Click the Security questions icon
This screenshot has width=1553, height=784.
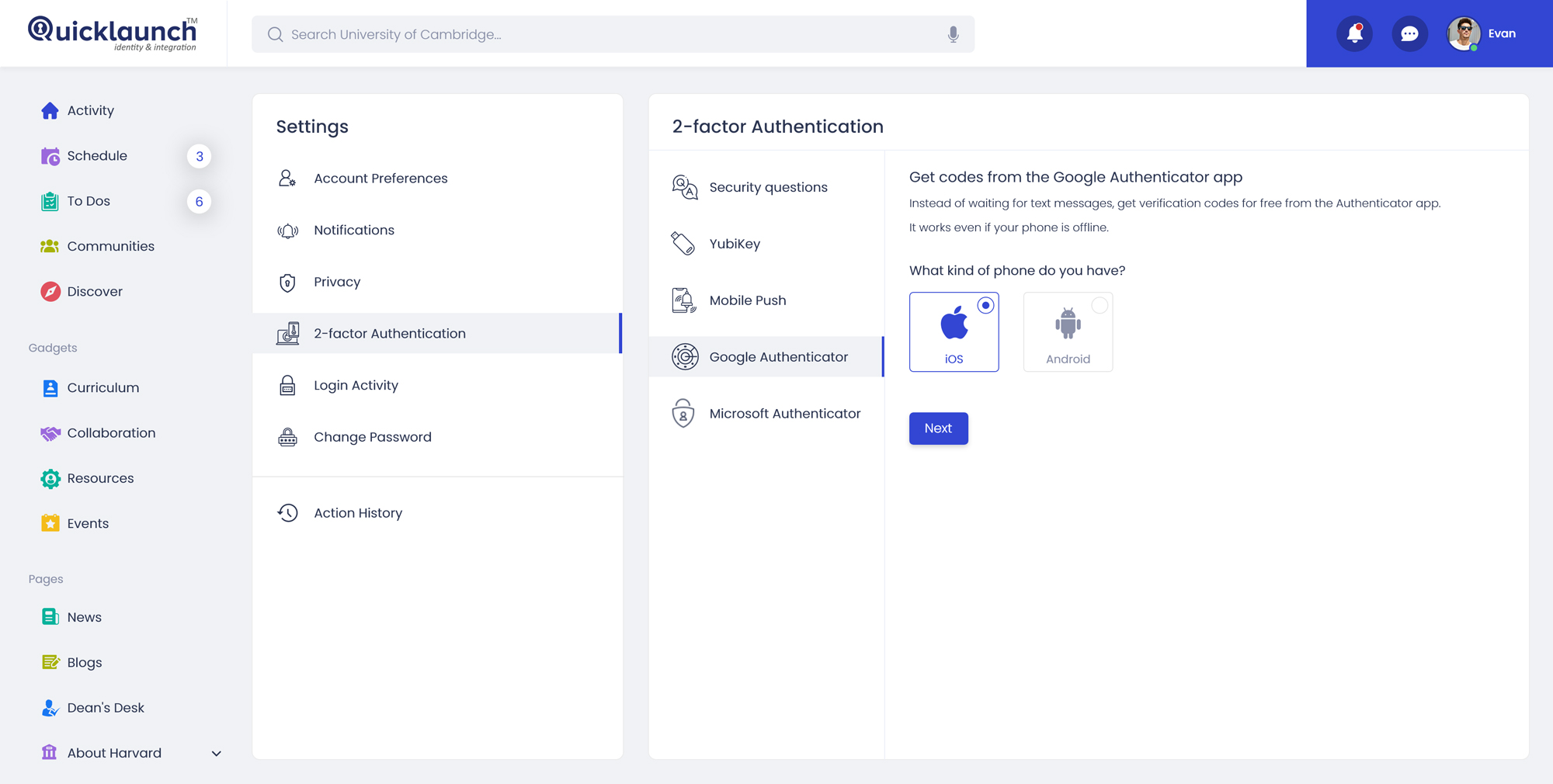click(684, 187)
